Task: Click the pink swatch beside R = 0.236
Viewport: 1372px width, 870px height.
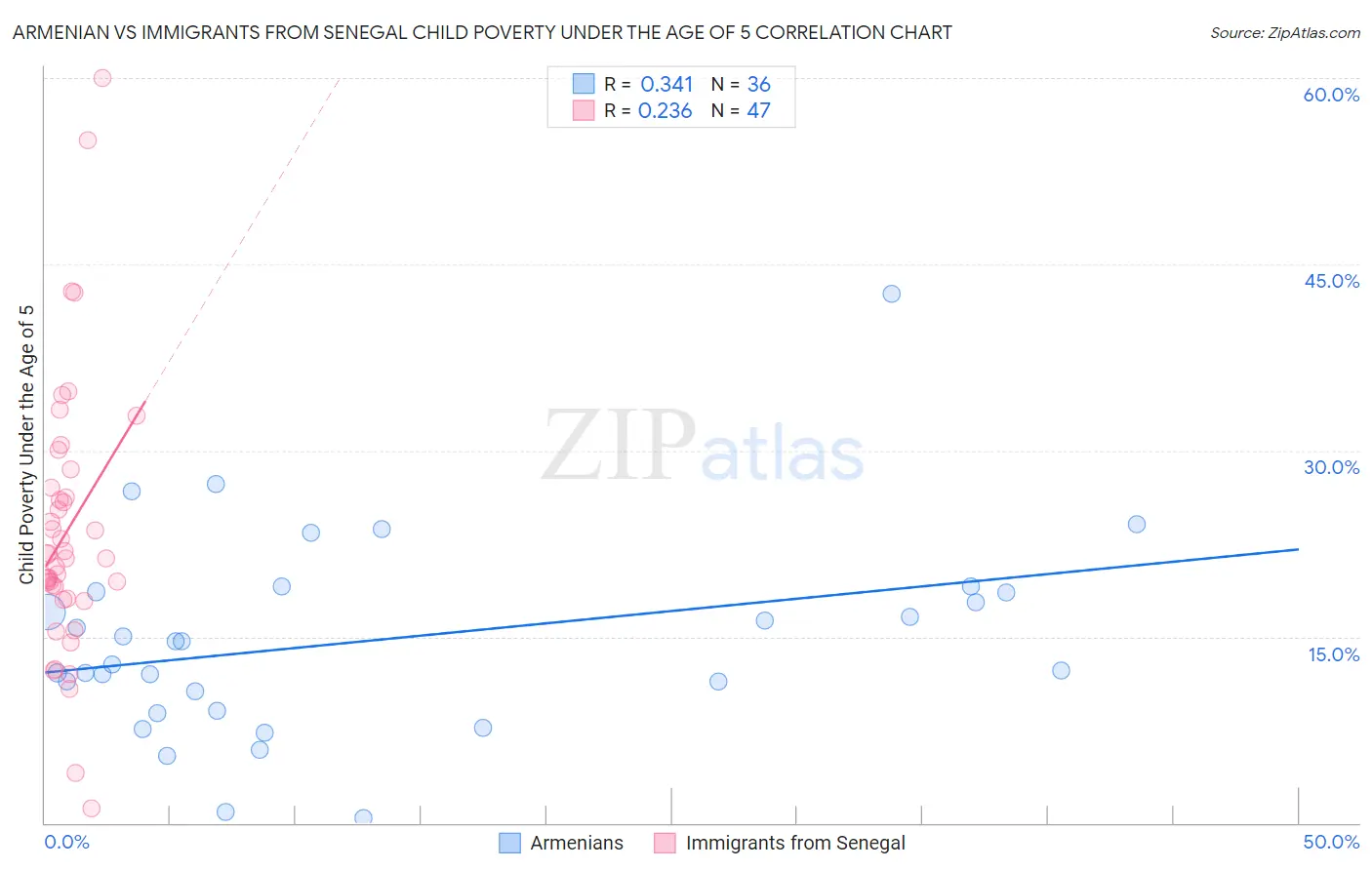Action: tap(584, 110)
